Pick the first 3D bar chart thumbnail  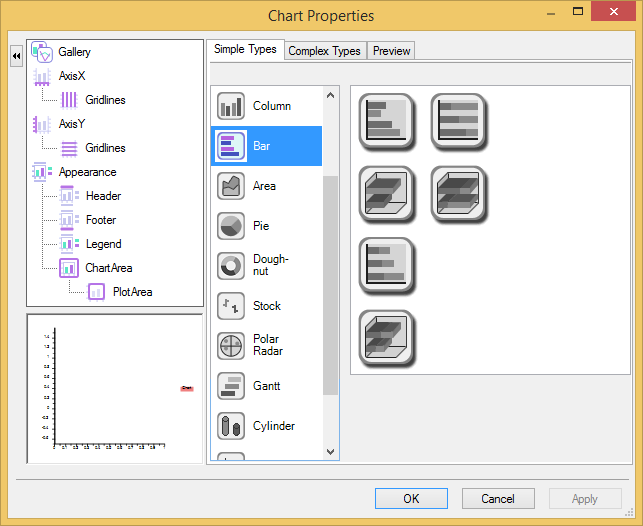pyautogui.click(x=386, y=193)
